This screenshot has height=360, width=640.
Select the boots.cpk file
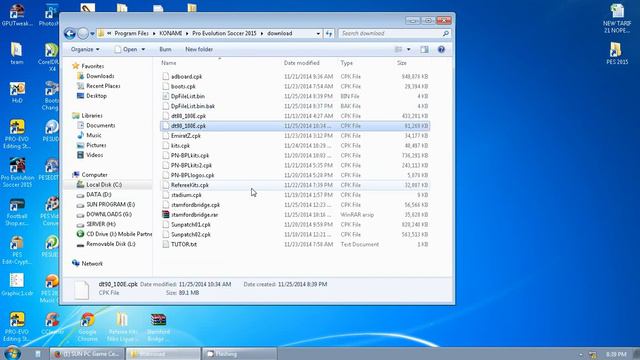click(x=183, y=87)
